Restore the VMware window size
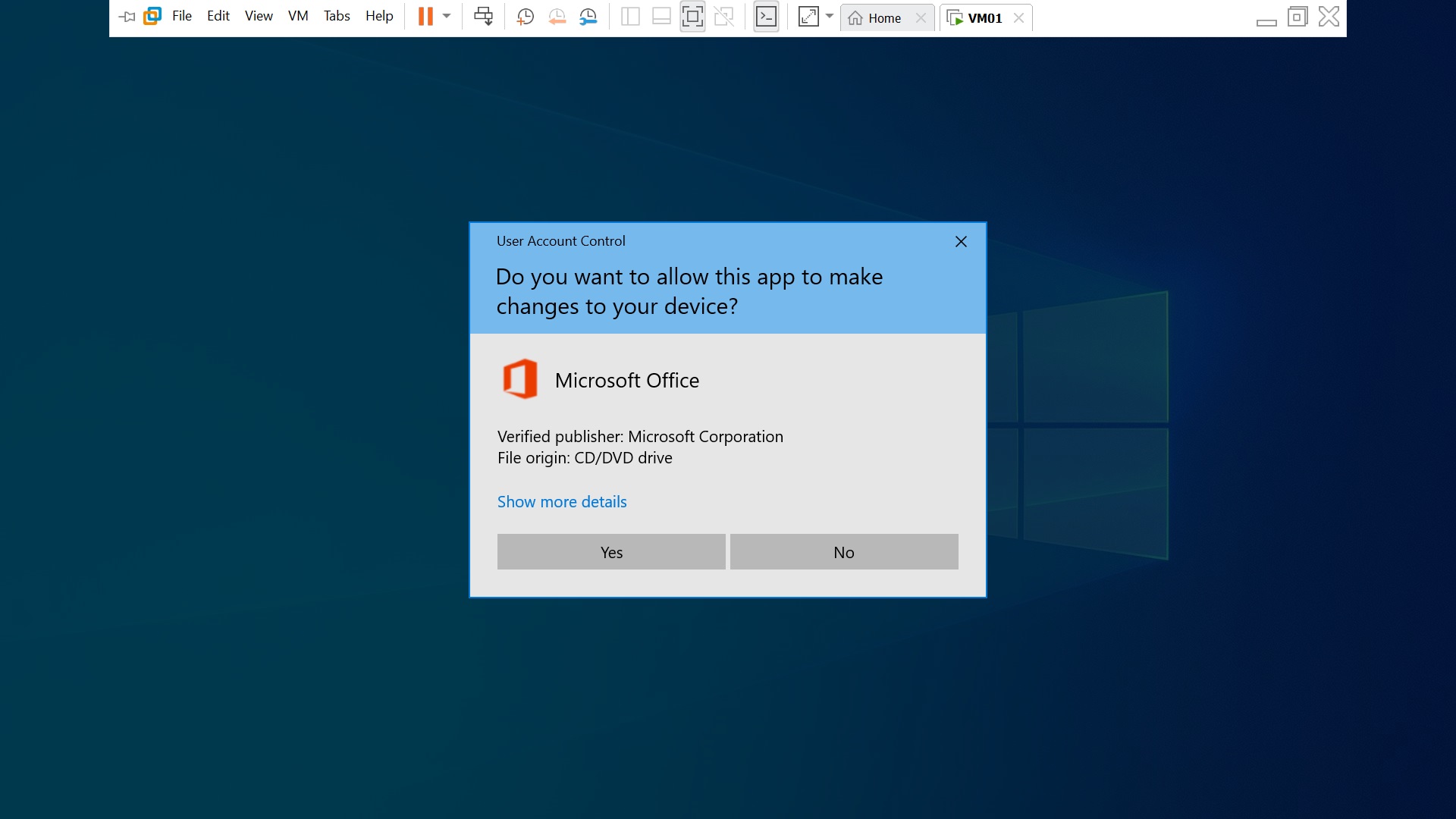The width and height of the screenshot is (1456, 819). 1298,17
